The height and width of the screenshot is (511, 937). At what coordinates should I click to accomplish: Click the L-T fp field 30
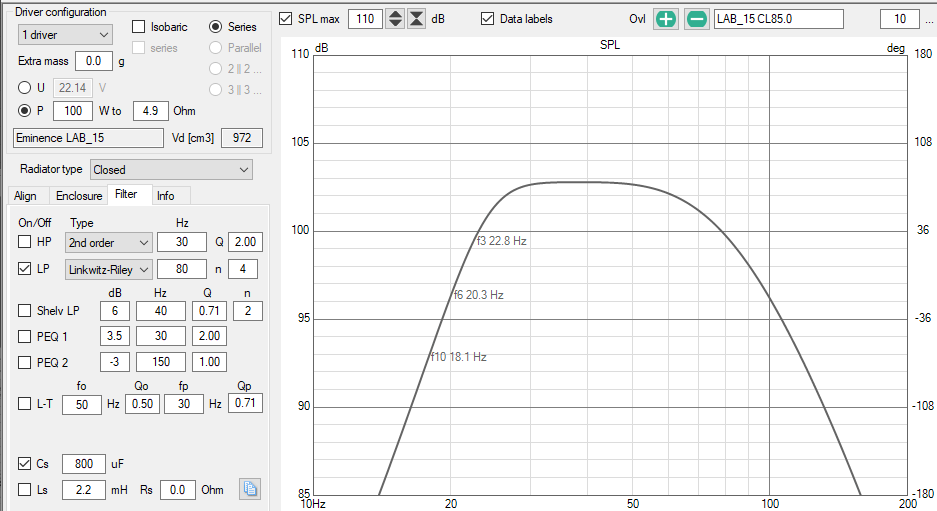click(x=183, y=404)
